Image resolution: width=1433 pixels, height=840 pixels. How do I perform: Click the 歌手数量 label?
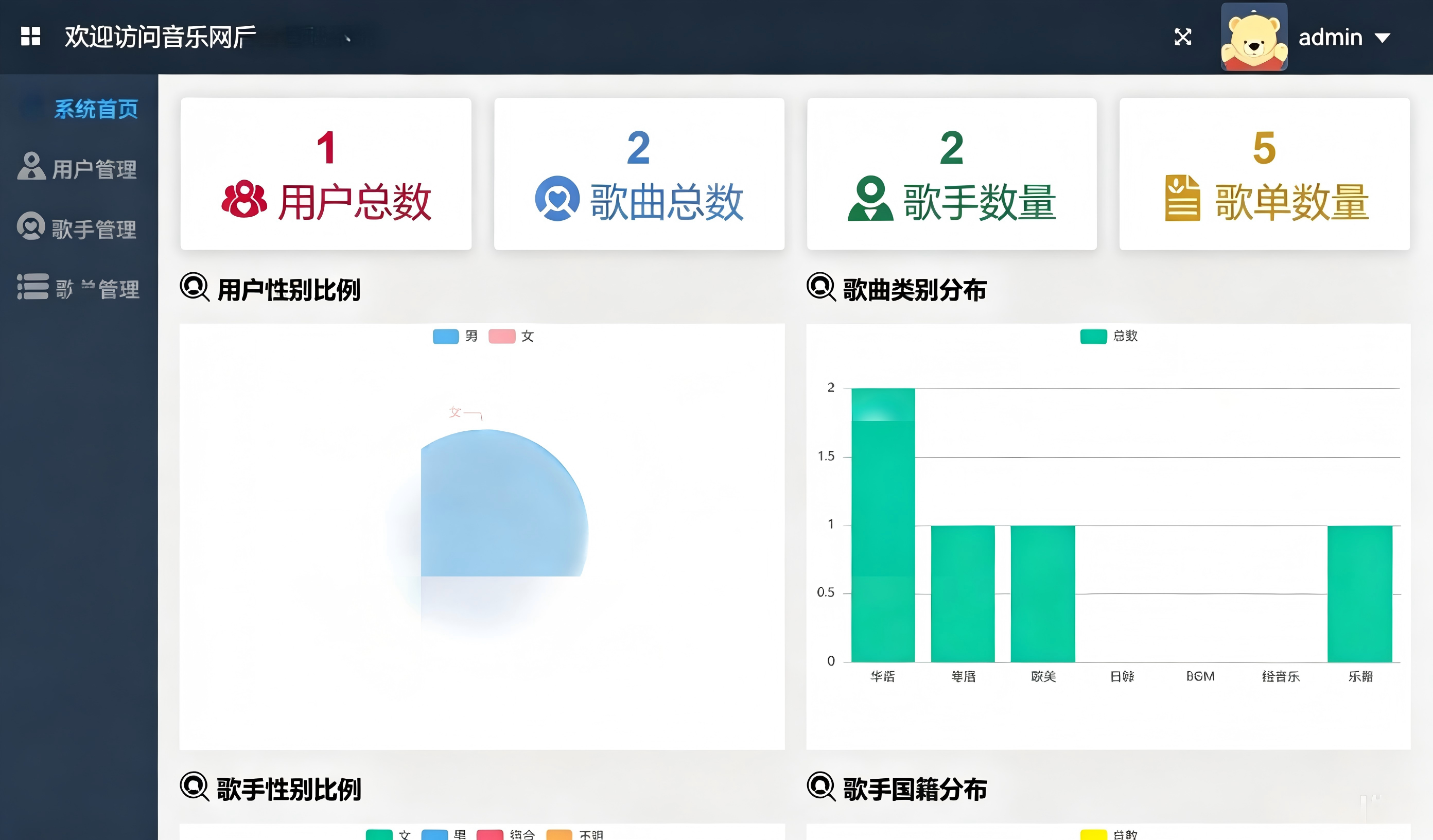980,201
